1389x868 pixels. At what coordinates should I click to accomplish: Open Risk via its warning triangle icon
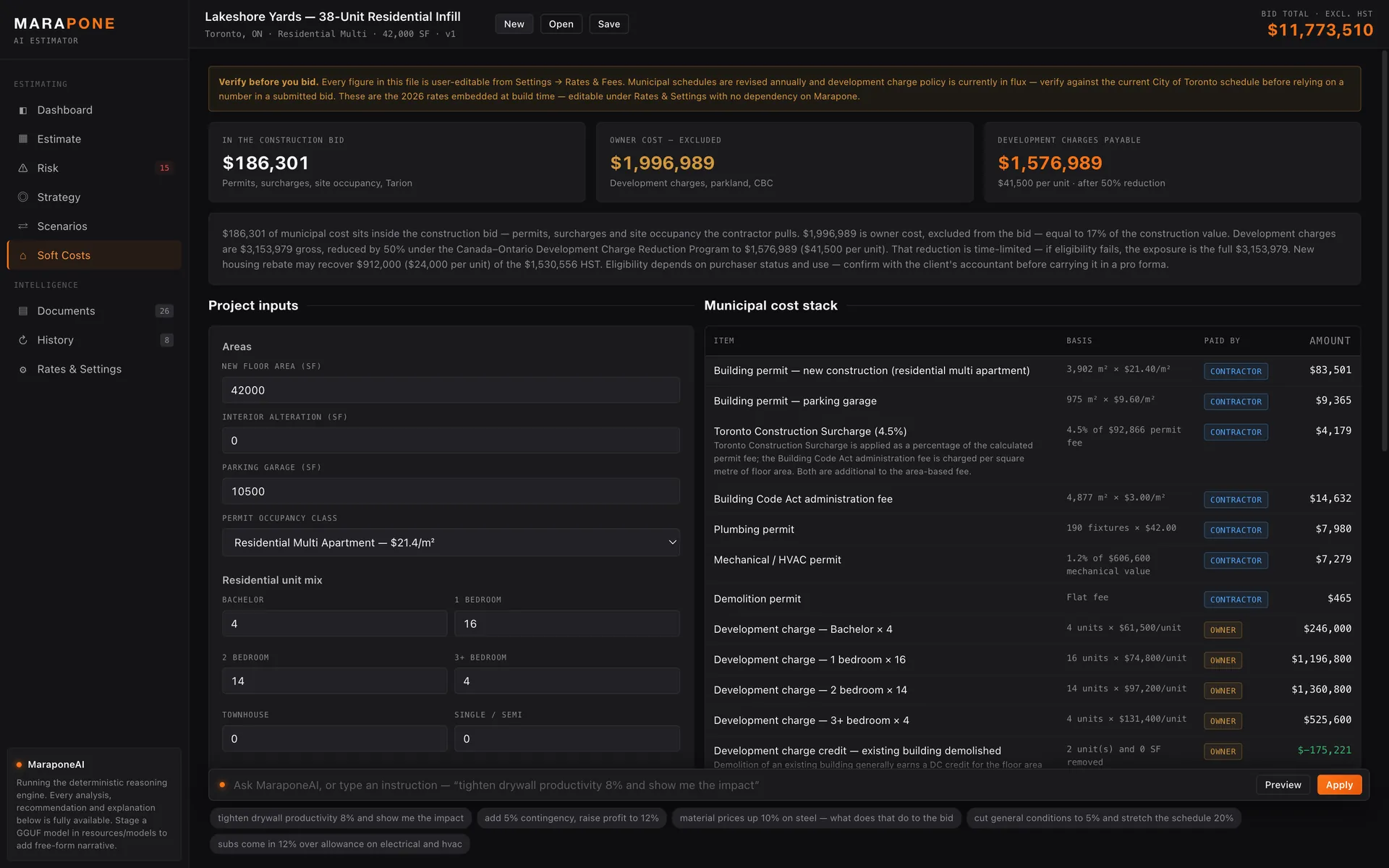(23, 168)
